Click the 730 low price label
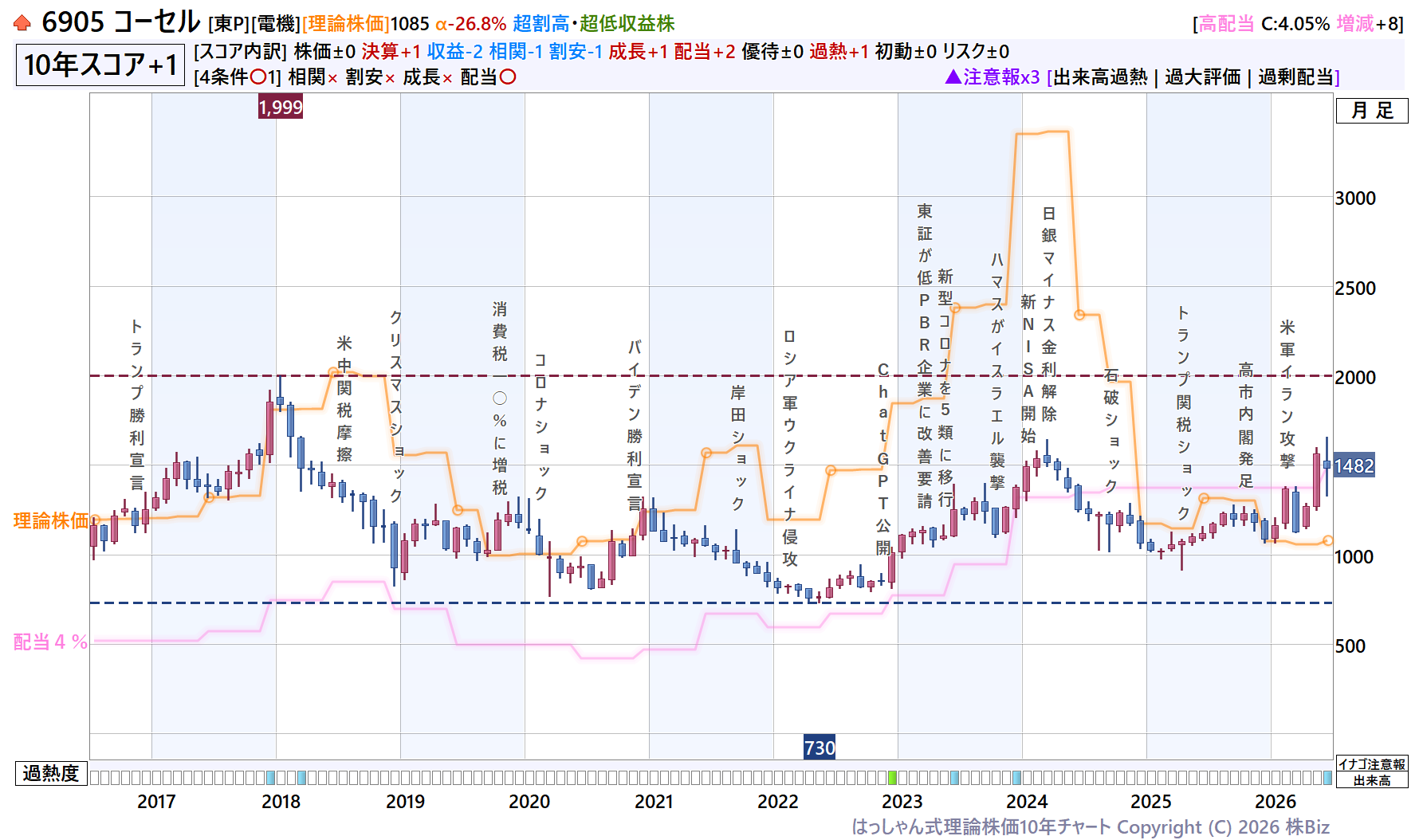This screenshot has height=840, width=1419. [x=820, y=748]
